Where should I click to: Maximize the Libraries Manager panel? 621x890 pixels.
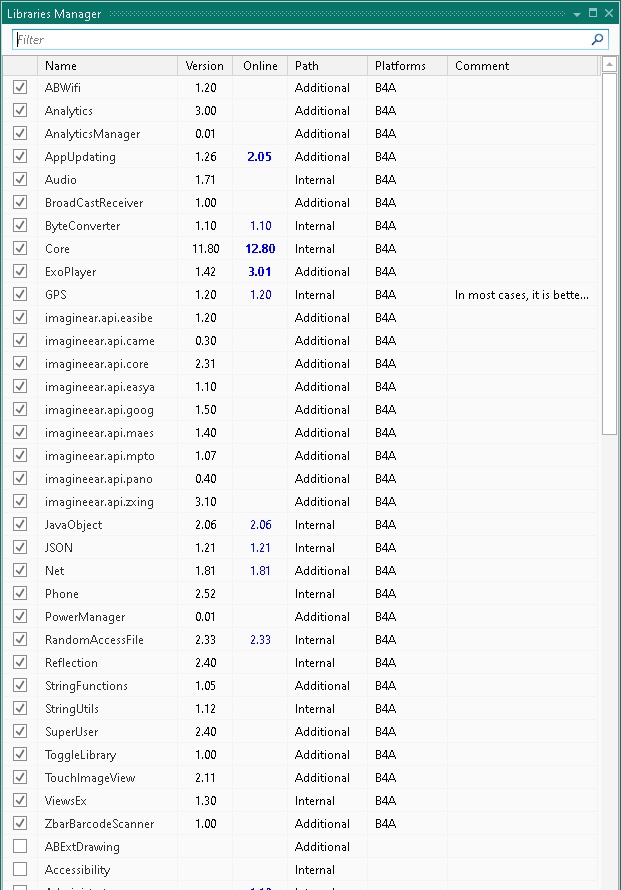(593, 13)
